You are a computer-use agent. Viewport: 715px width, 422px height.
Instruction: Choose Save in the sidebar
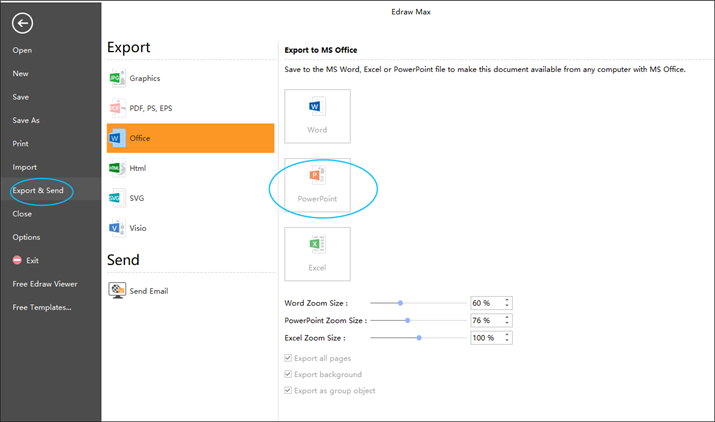pyautogui.click(x=21, y=97)
